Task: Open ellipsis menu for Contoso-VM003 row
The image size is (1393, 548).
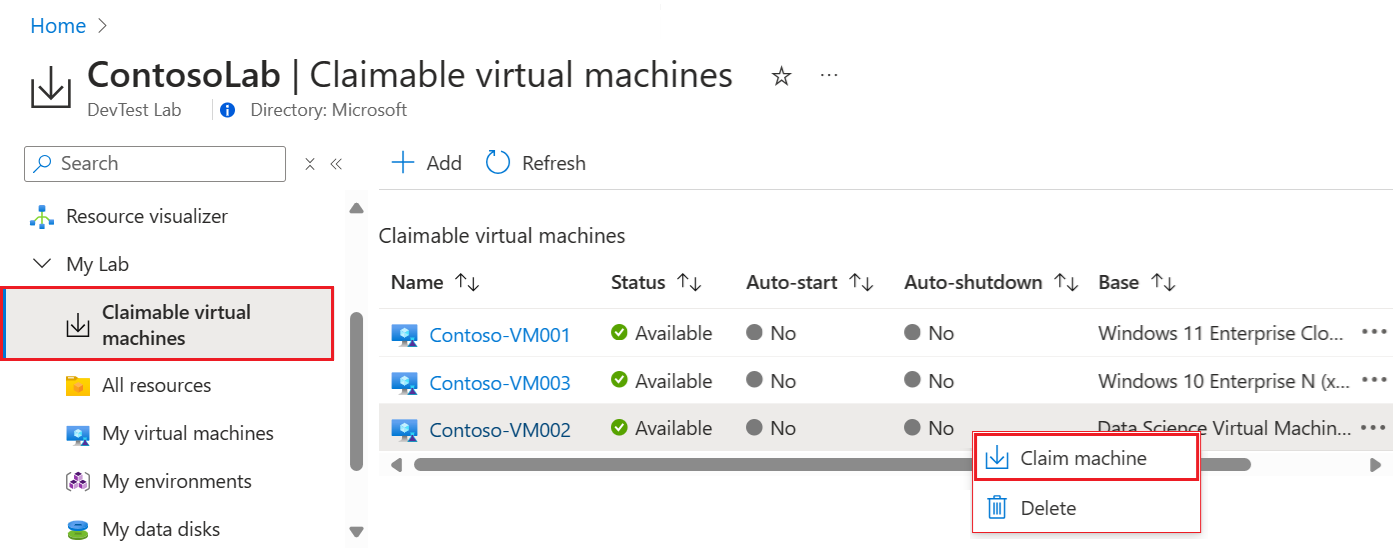Action: pos(1374,381)
